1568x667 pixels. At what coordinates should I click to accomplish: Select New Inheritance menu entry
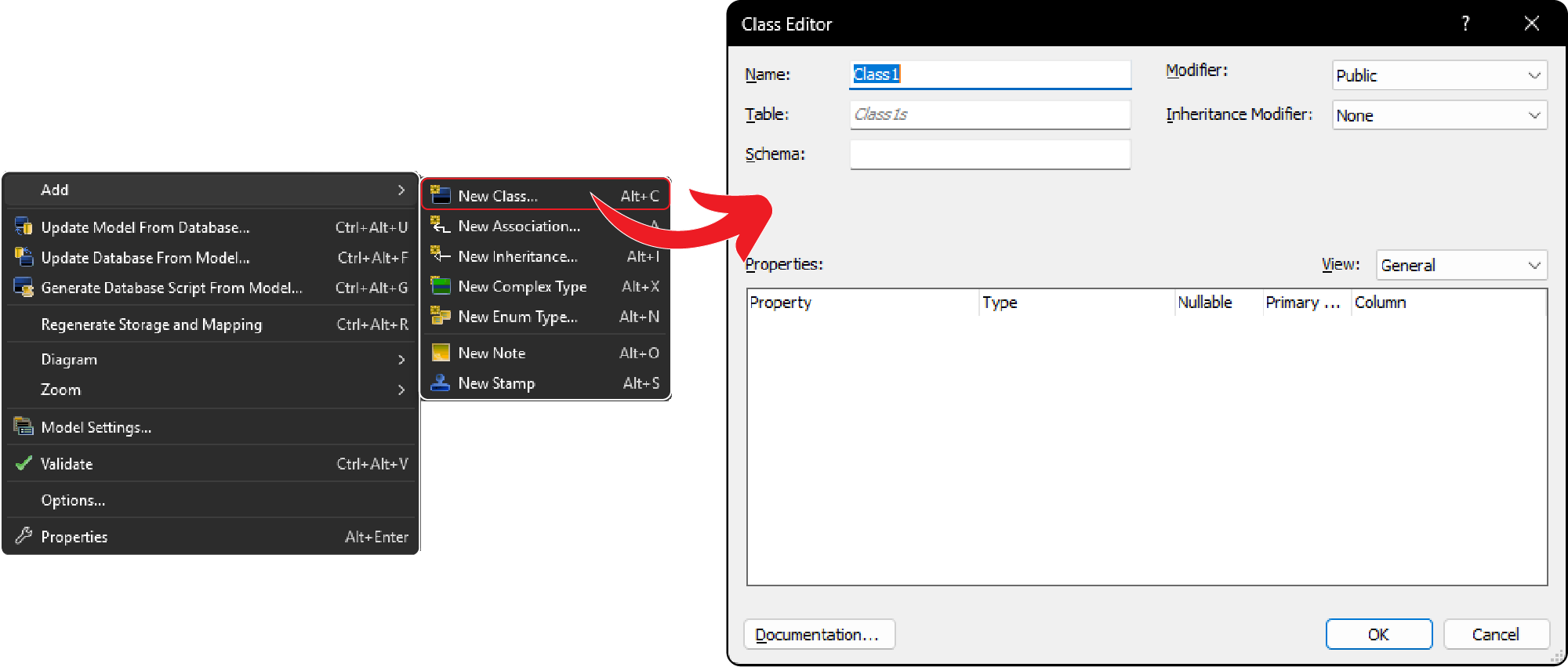(546, 256)
